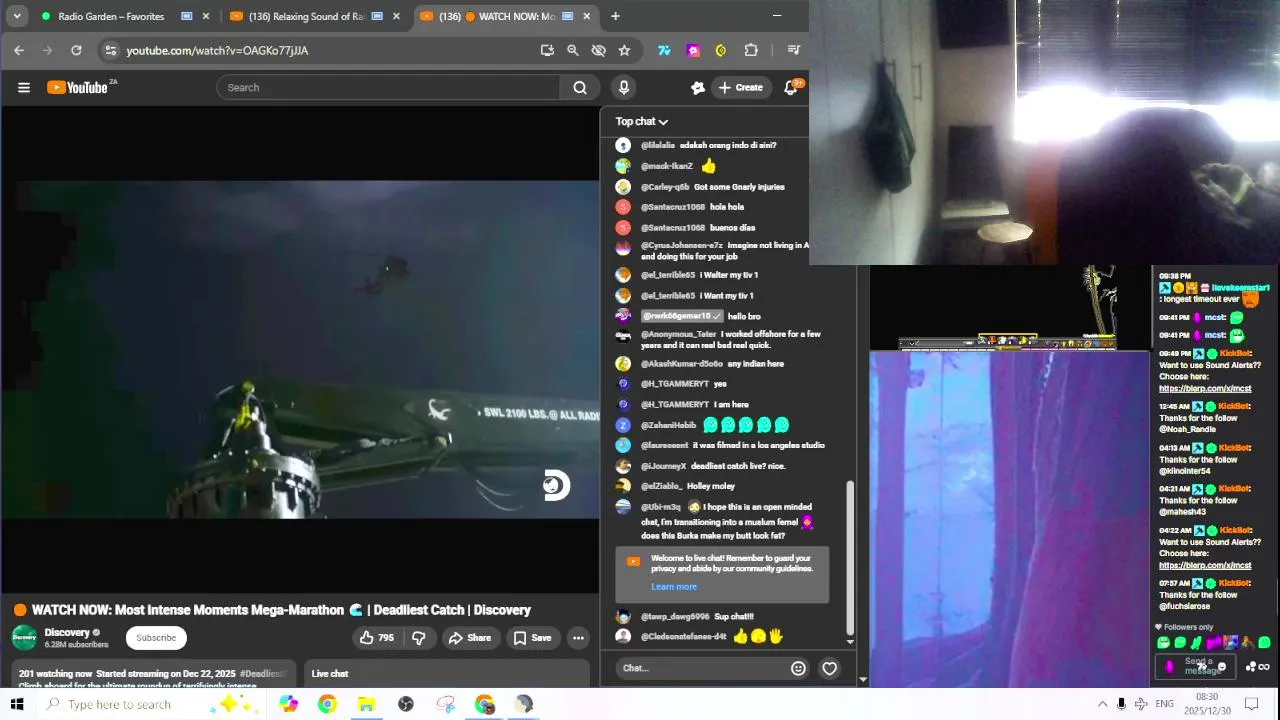The image size is (1280, 720).
Task: Click the Discovery channel name link
Action: (x=67, y=632)
